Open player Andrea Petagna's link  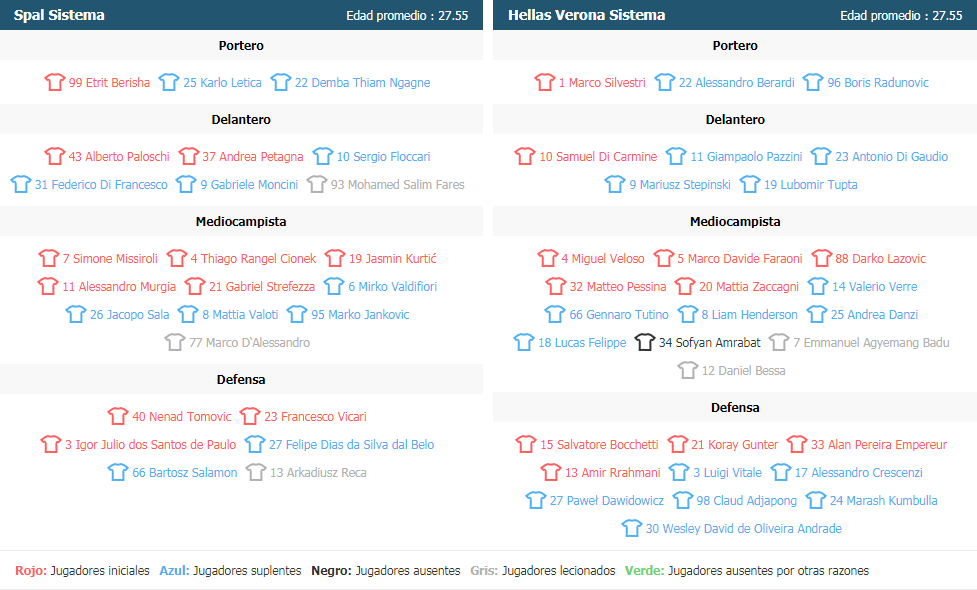(252, 156)
